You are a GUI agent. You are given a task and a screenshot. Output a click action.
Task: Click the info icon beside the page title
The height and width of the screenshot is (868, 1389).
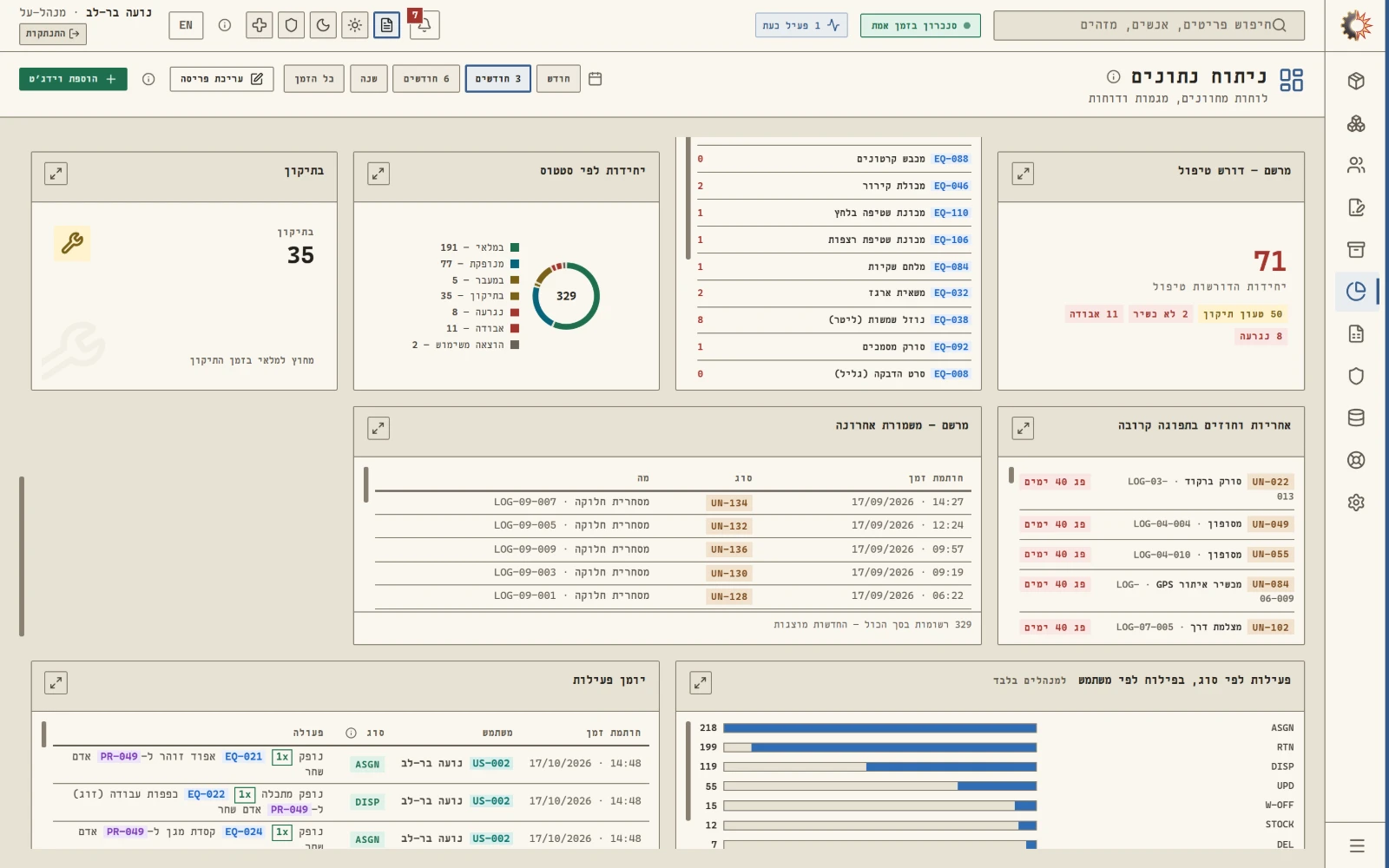(1114, 76)
